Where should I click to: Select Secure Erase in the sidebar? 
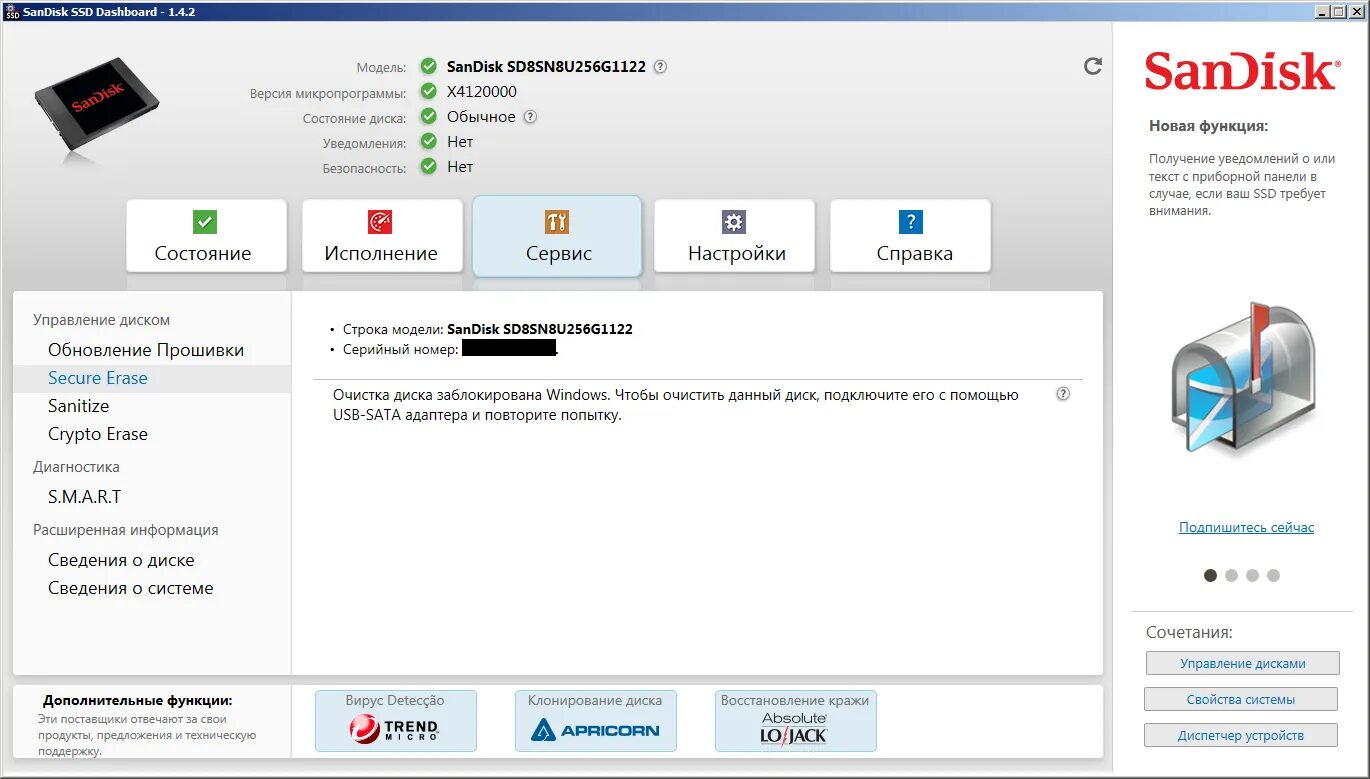coord(152,378)
